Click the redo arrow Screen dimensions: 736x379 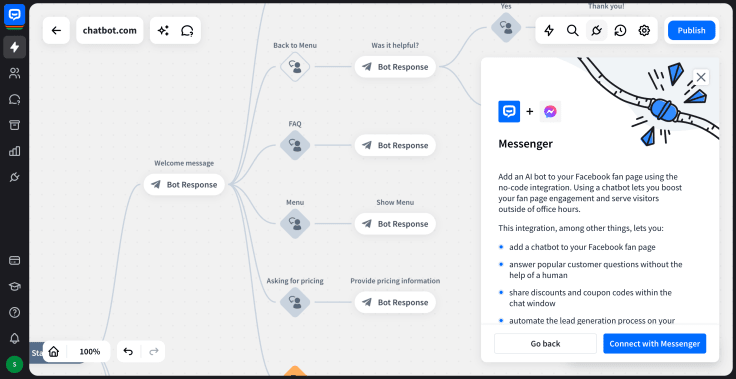coord(153,351)
